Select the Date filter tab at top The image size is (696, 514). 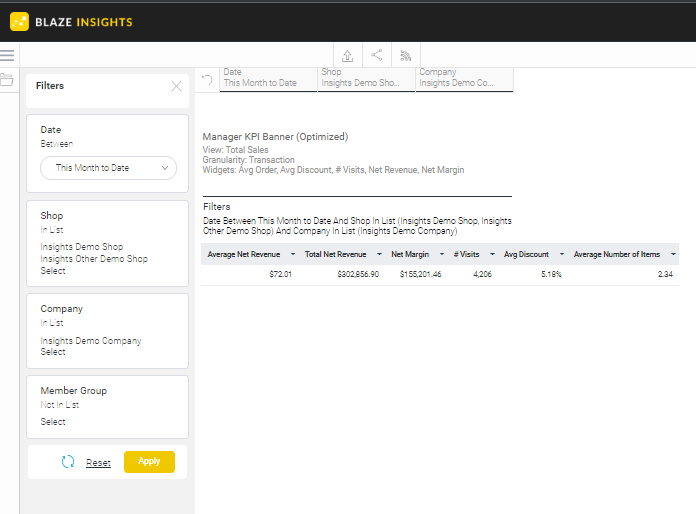(x=268, y=78)
